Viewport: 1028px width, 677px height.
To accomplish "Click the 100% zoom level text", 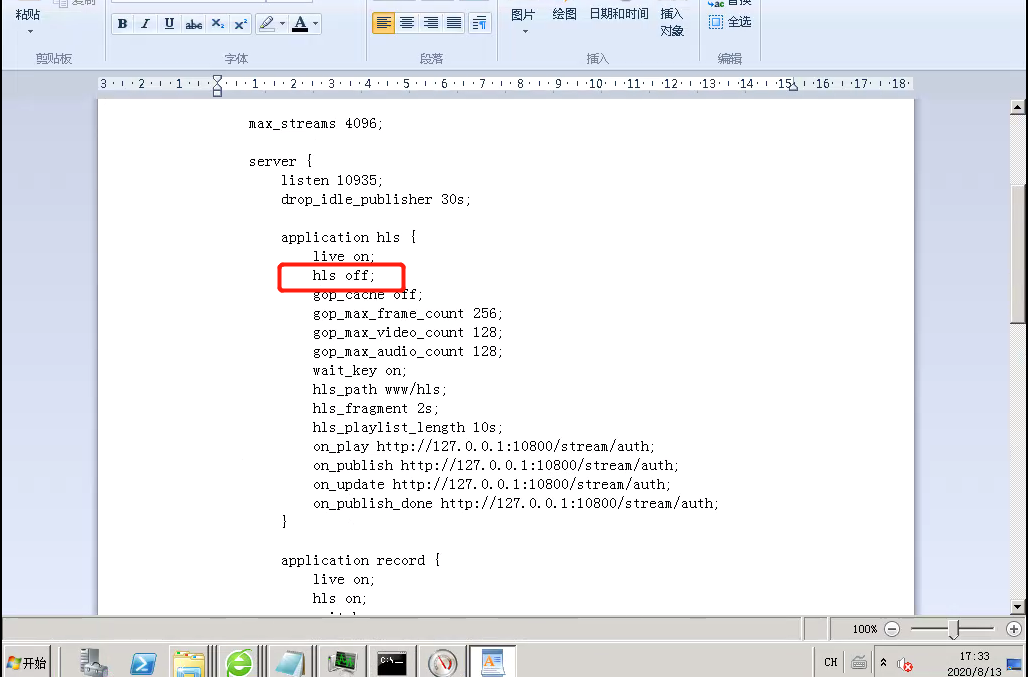I will (x=864, y=629).
